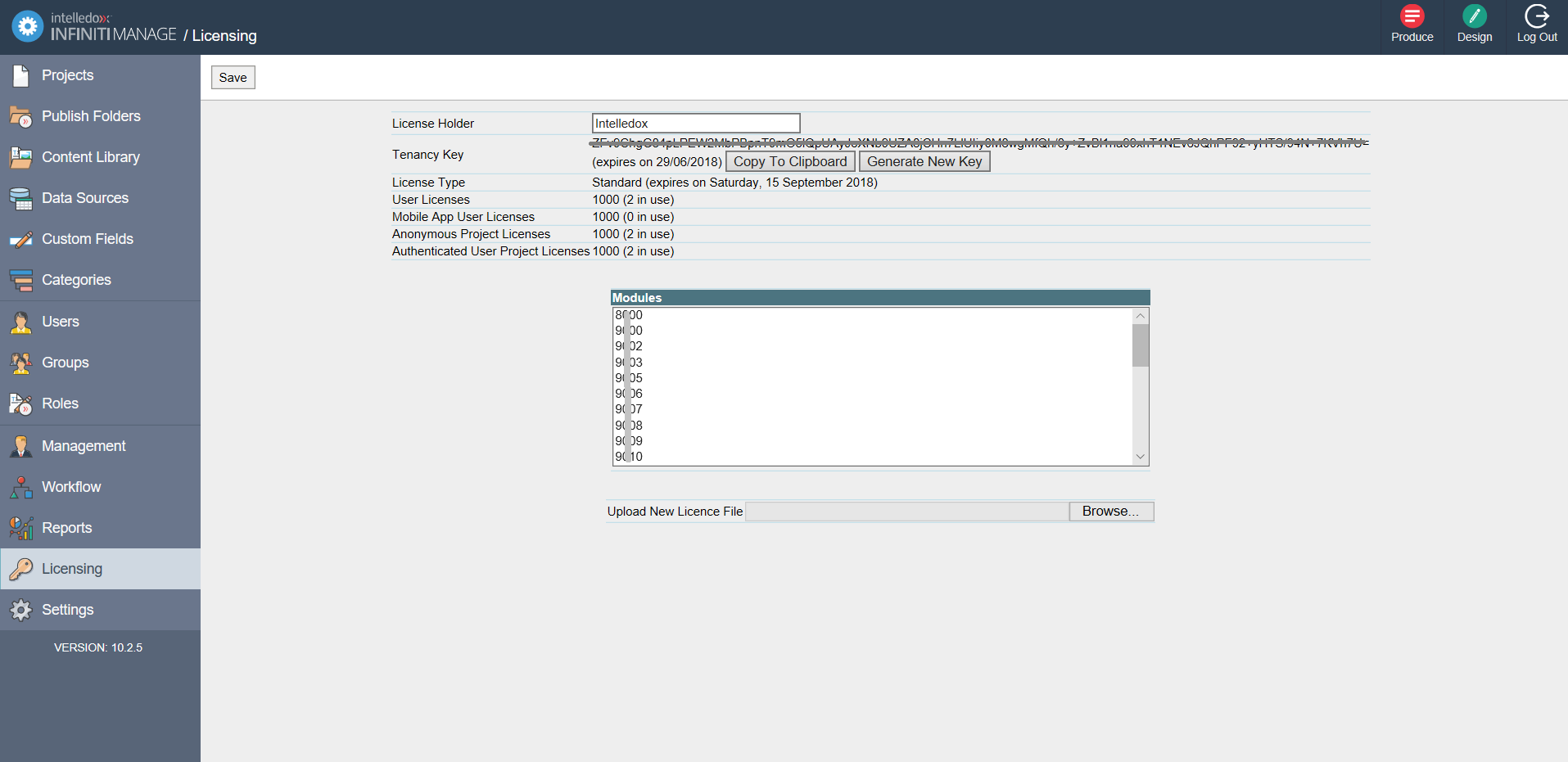Image resolution: width=1568 pixels, height=762 pixels.
Task: Select the module row ending in 02
Action: point(872,346)
